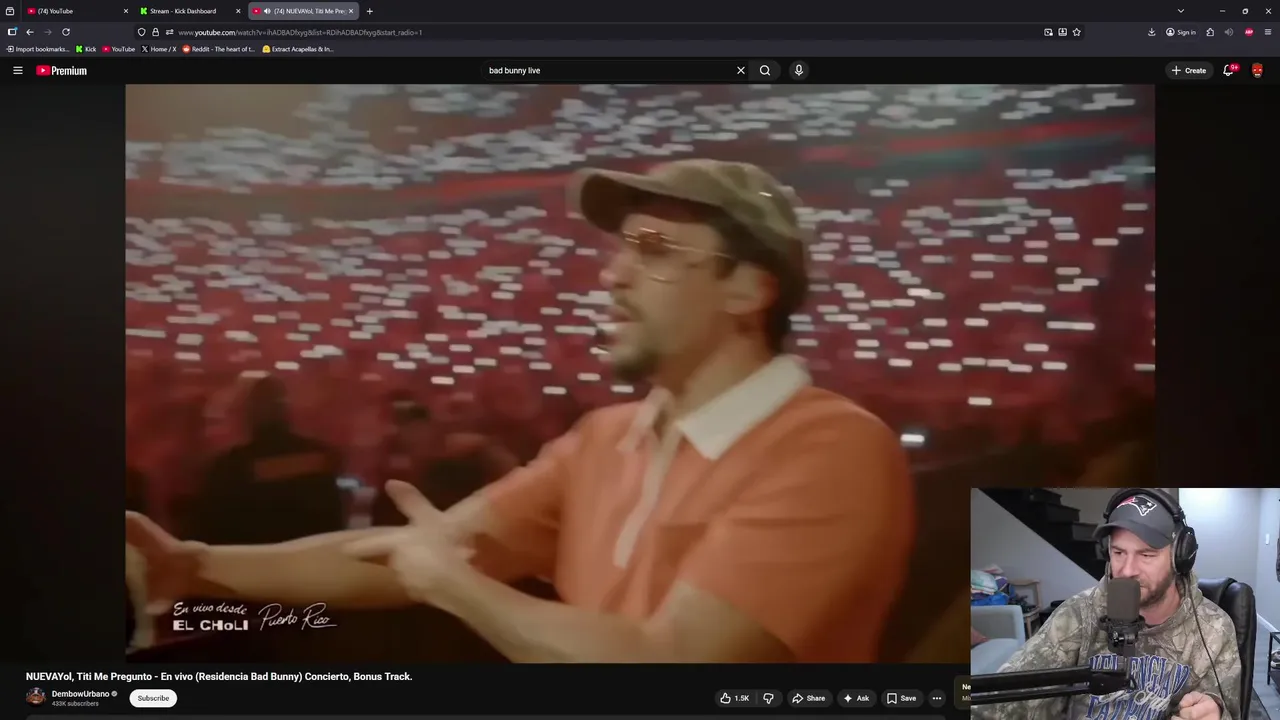This screenshot has height=720, width=1280.
Task: Click the tab overview icon at top-left
Action: pyautogui.click(x=10, y=11)
